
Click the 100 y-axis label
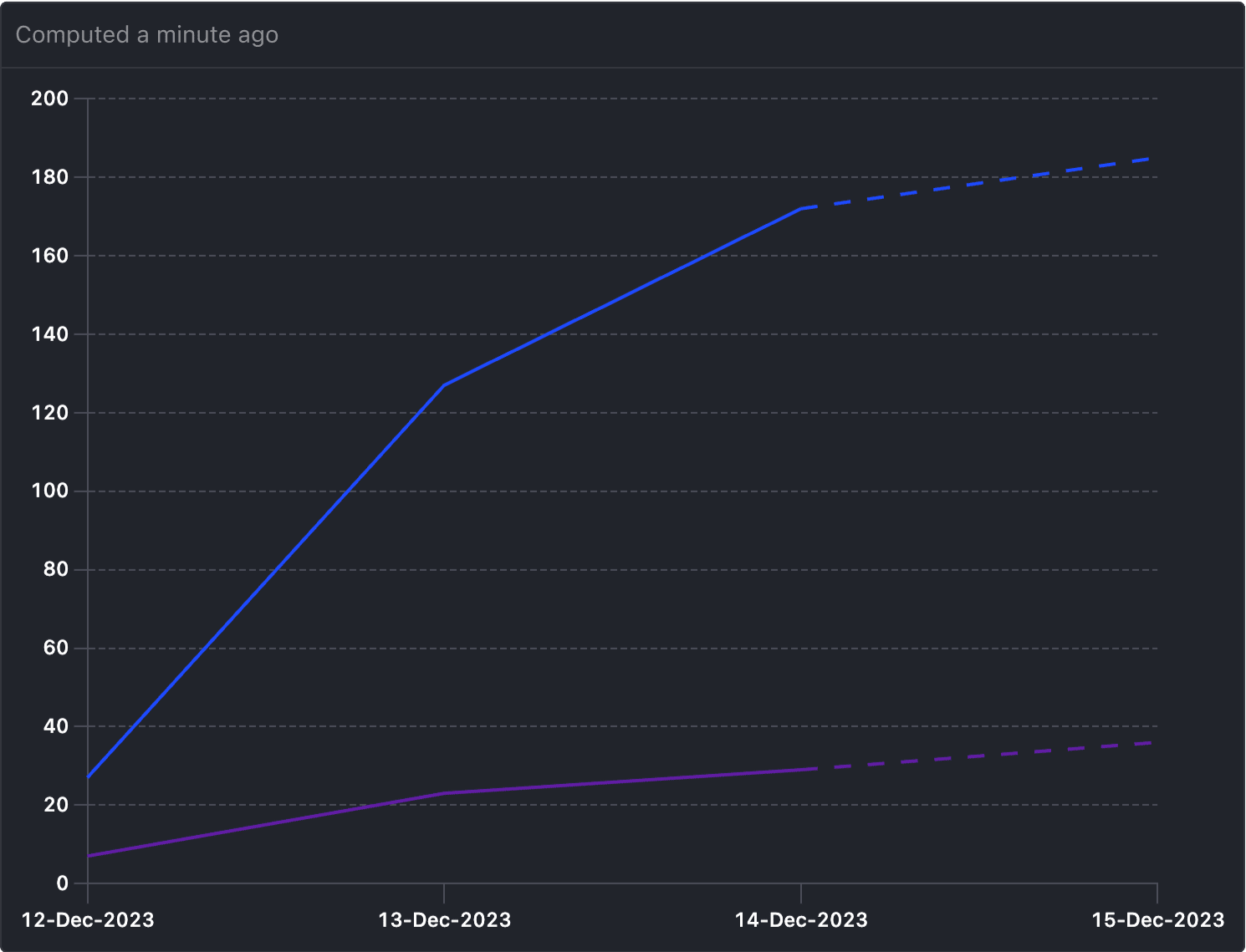click(x=50, y=491)
